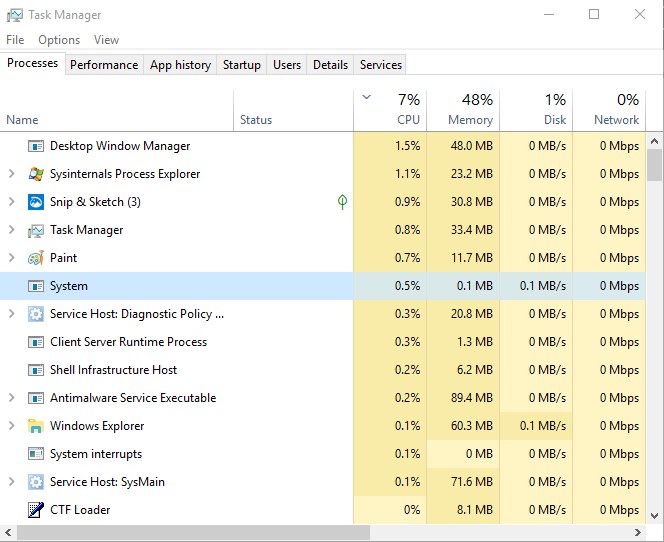The image size is (664, 542).
Task: Click the sort arrow above CPU column
Action: [367, 97]
